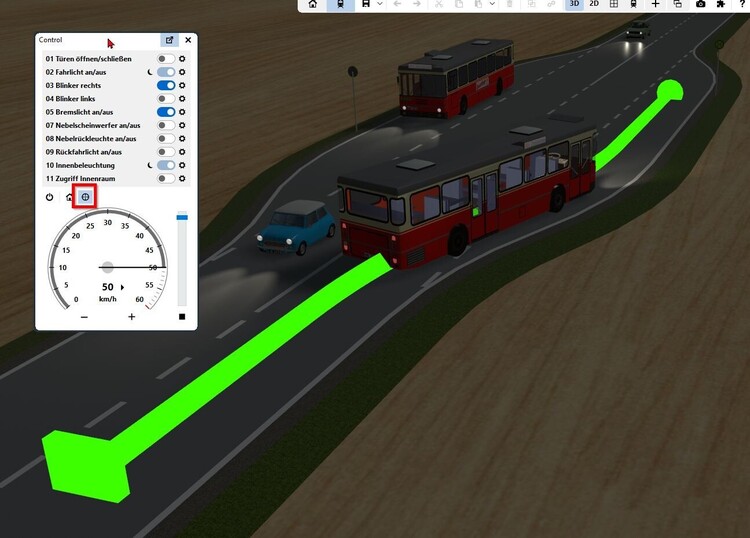Enable 07 Nebelscheinwerfer an/aus switch
This screenshot has width=750, height=538.
pos(166,125)
